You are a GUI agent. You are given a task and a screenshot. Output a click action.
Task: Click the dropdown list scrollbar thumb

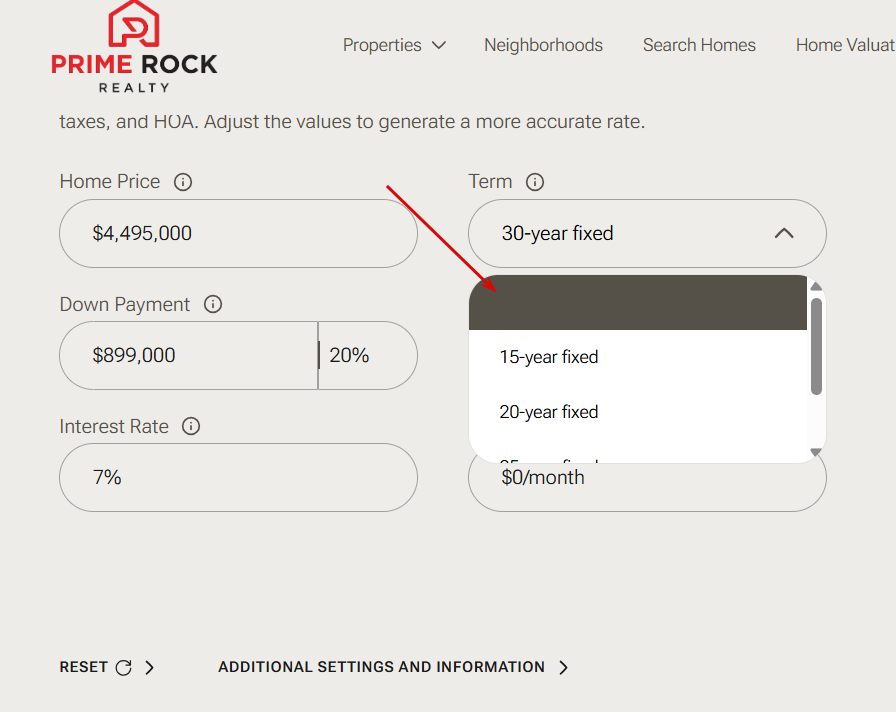pos(816,346)
